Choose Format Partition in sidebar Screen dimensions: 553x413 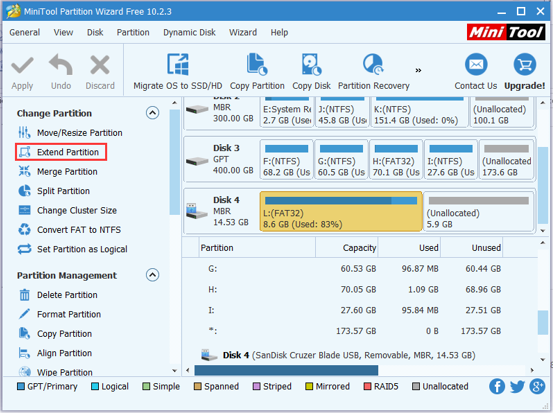[60, 314]
